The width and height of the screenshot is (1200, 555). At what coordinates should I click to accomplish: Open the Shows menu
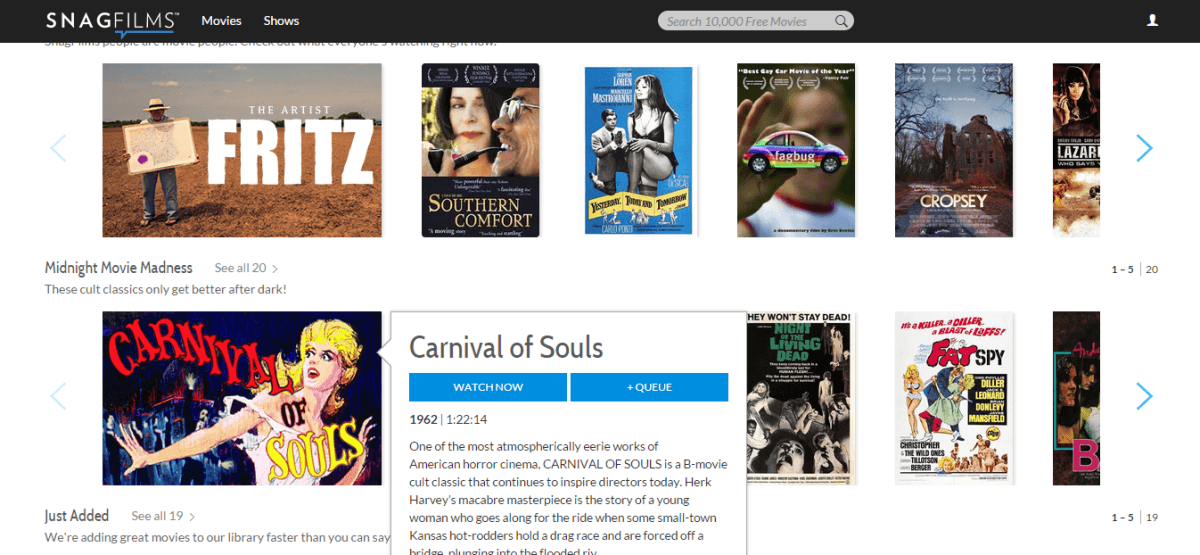tap(281, 20)
